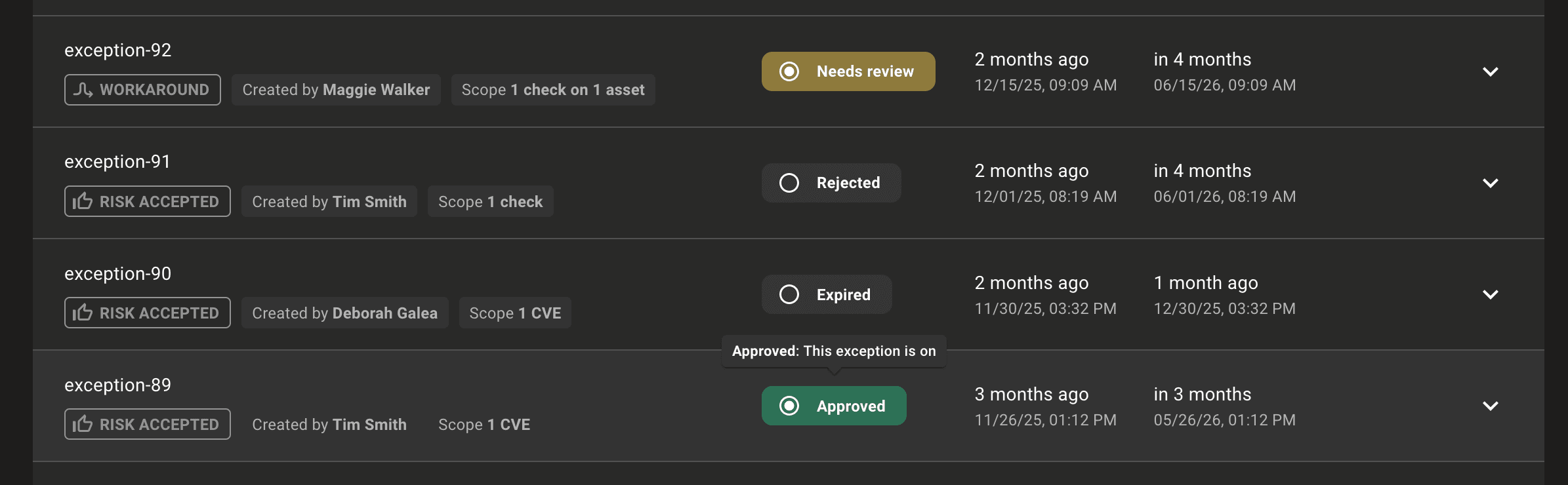Expand the exception-91 row details
This screenshot has height=485, width=1568.
click(x=1491, y=184)
